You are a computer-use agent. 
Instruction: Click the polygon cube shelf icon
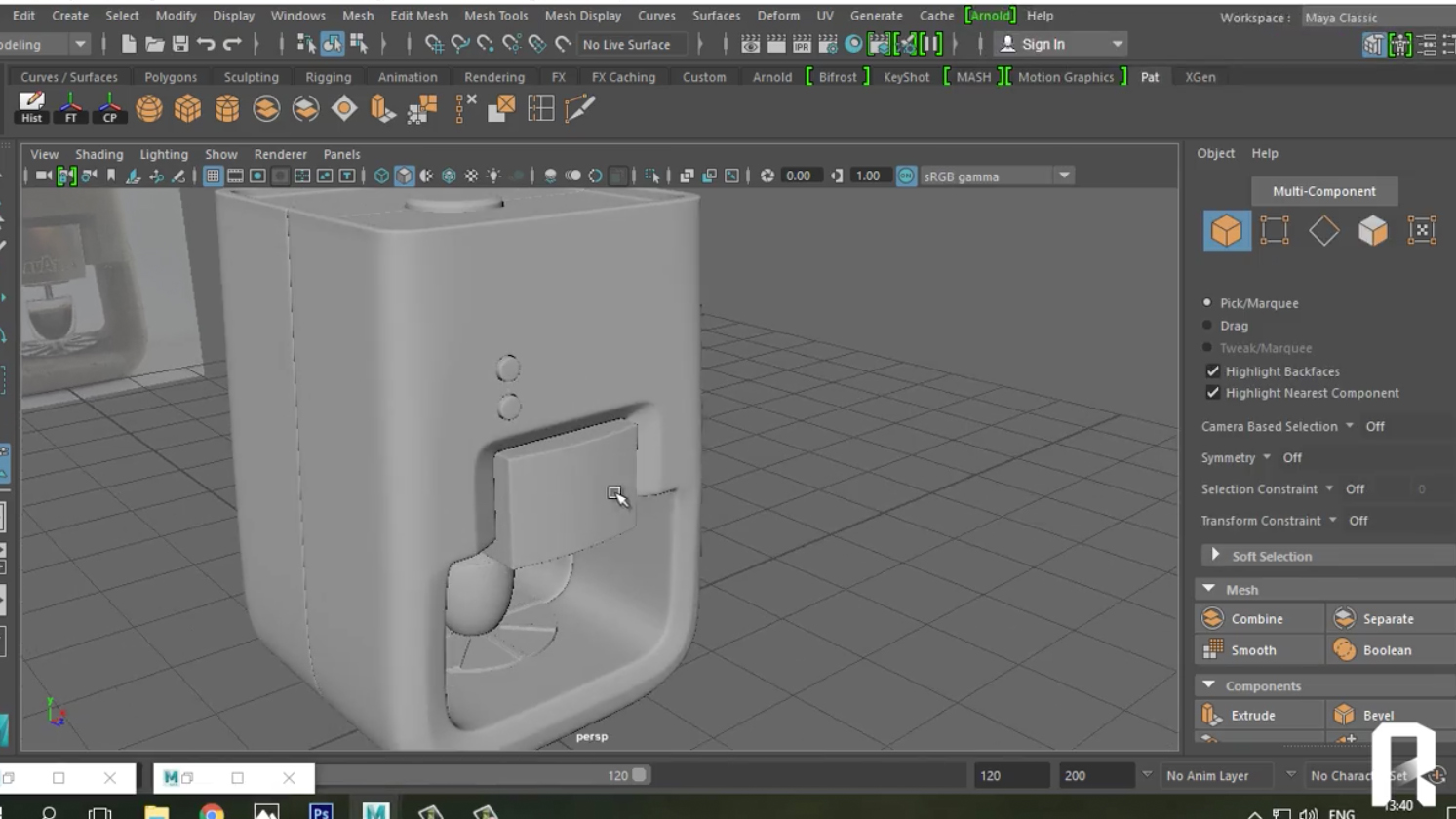coord(187,108)
